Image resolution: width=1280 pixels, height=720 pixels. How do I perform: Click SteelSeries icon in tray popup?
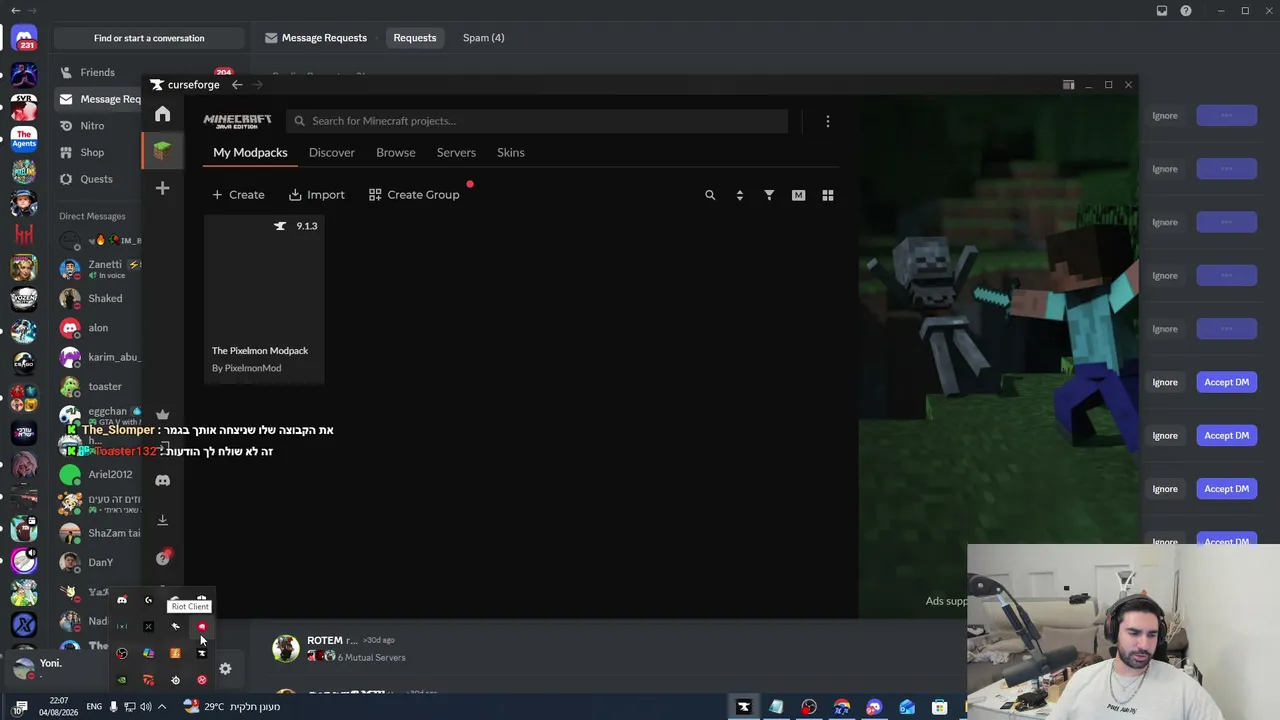point(175,680)
